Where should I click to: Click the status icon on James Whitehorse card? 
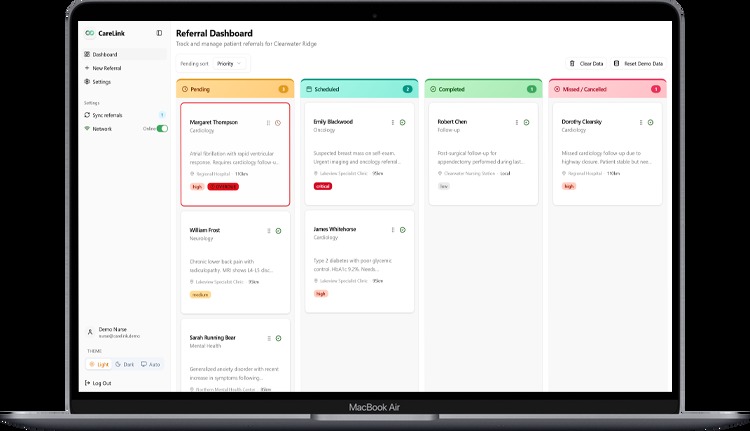click(402, 230)
